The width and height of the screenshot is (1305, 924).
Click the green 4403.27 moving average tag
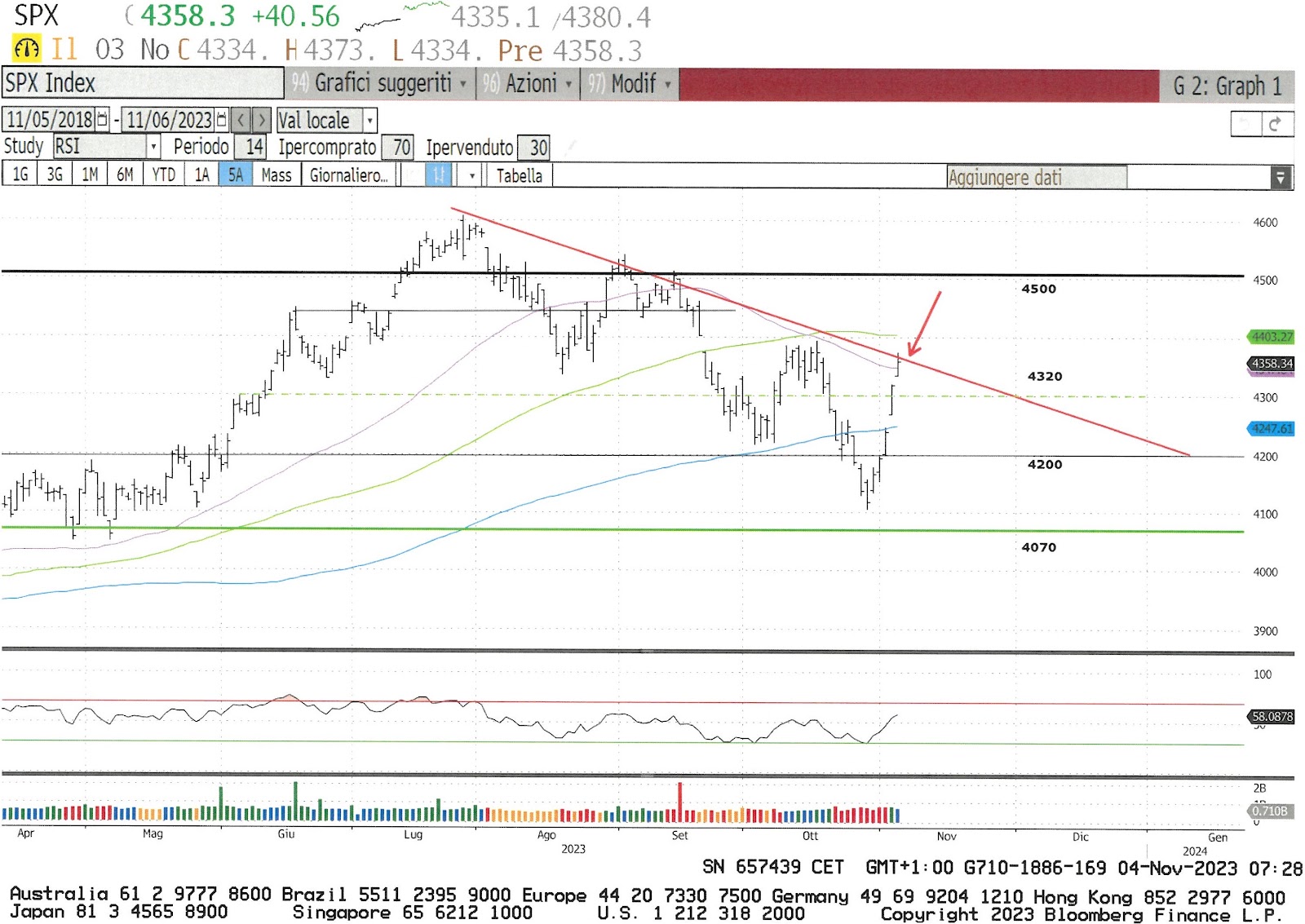tap(1272, 337)
